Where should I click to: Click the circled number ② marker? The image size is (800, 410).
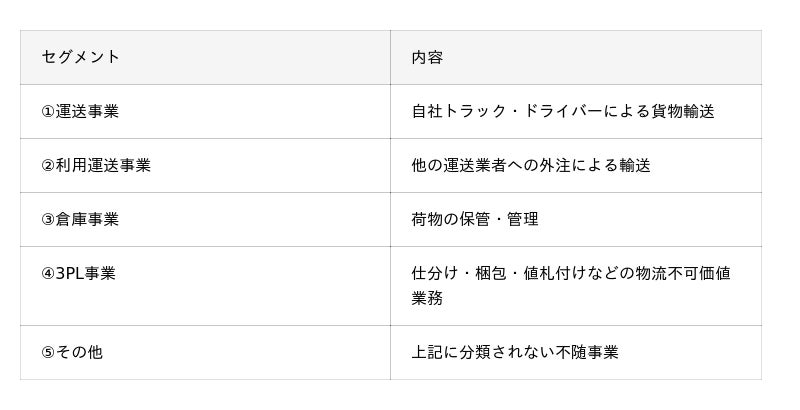tap(48, 165)
